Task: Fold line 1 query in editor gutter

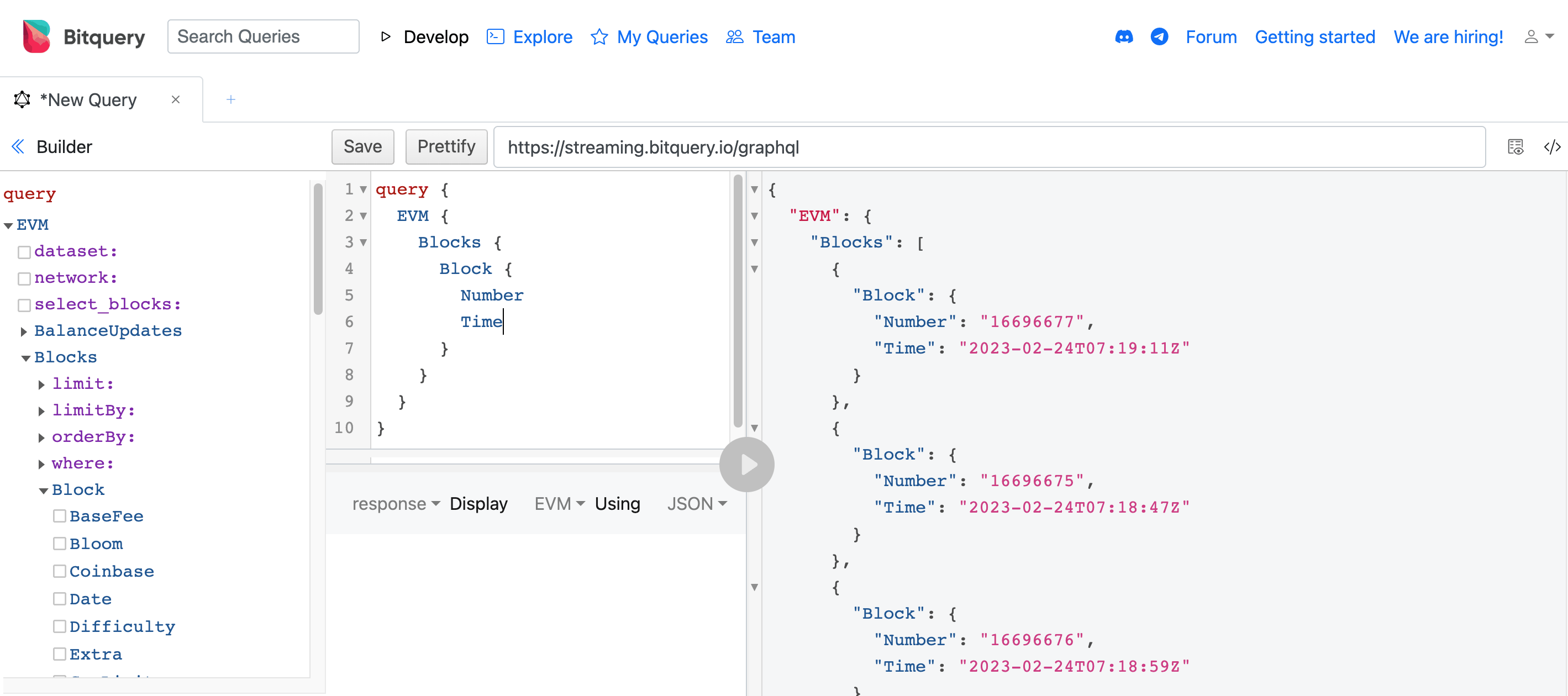Action: point(364,190)
